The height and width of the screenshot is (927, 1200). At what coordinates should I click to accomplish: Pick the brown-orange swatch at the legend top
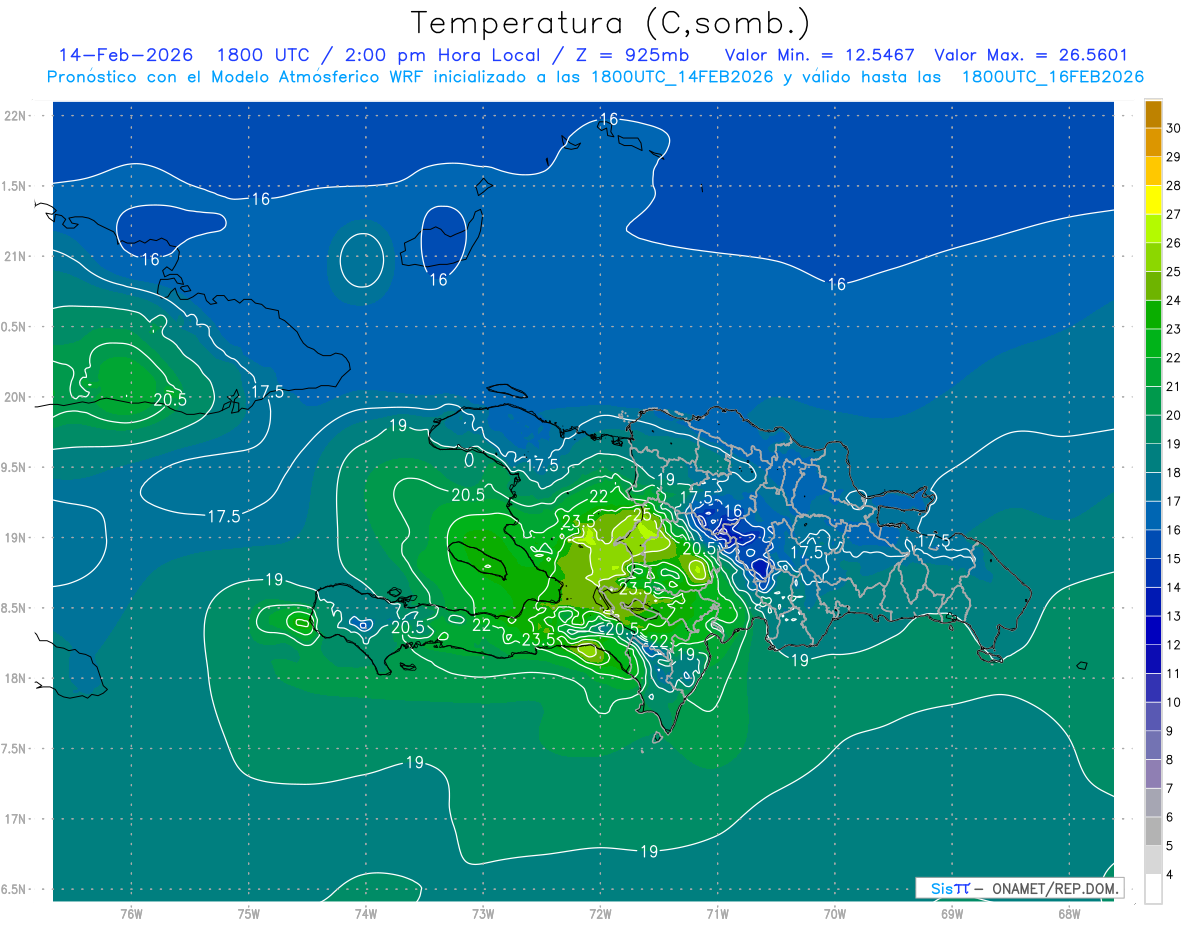[x=1153, y=114]
